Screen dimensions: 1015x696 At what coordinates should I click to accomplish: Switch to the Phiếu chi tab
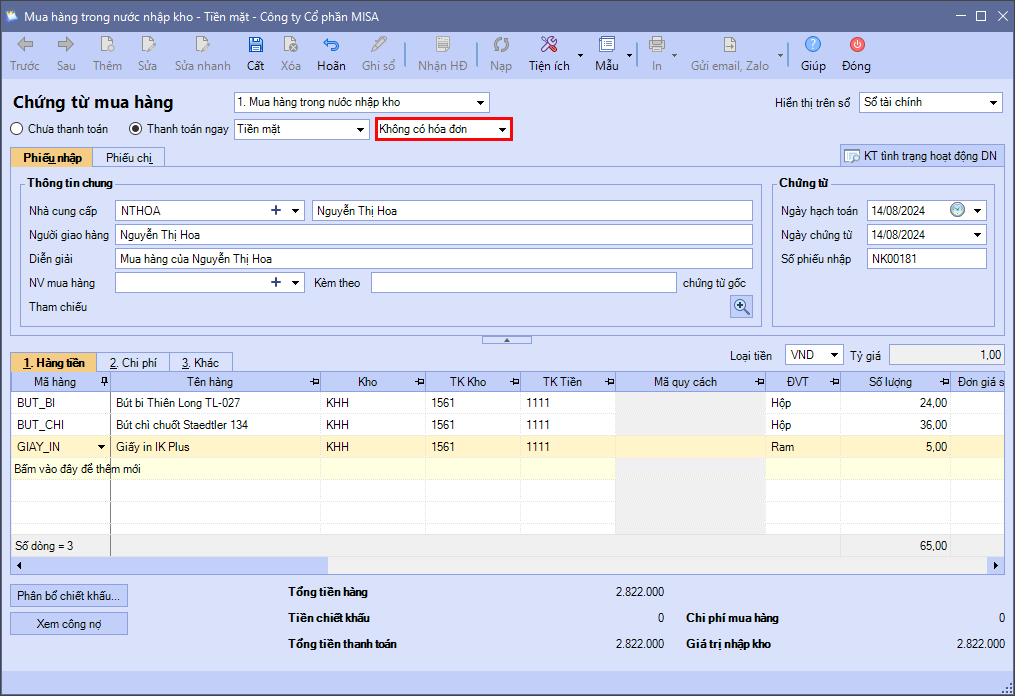(x=129, y=158)
